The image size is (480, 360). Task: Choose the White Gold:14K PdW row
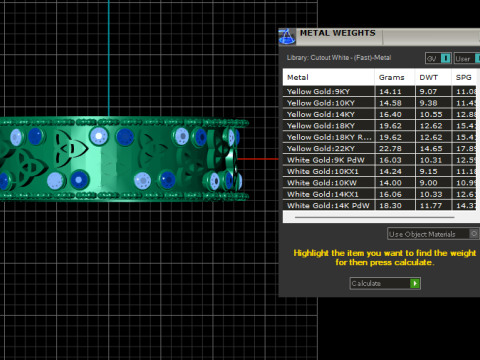(x=380, y=205)
